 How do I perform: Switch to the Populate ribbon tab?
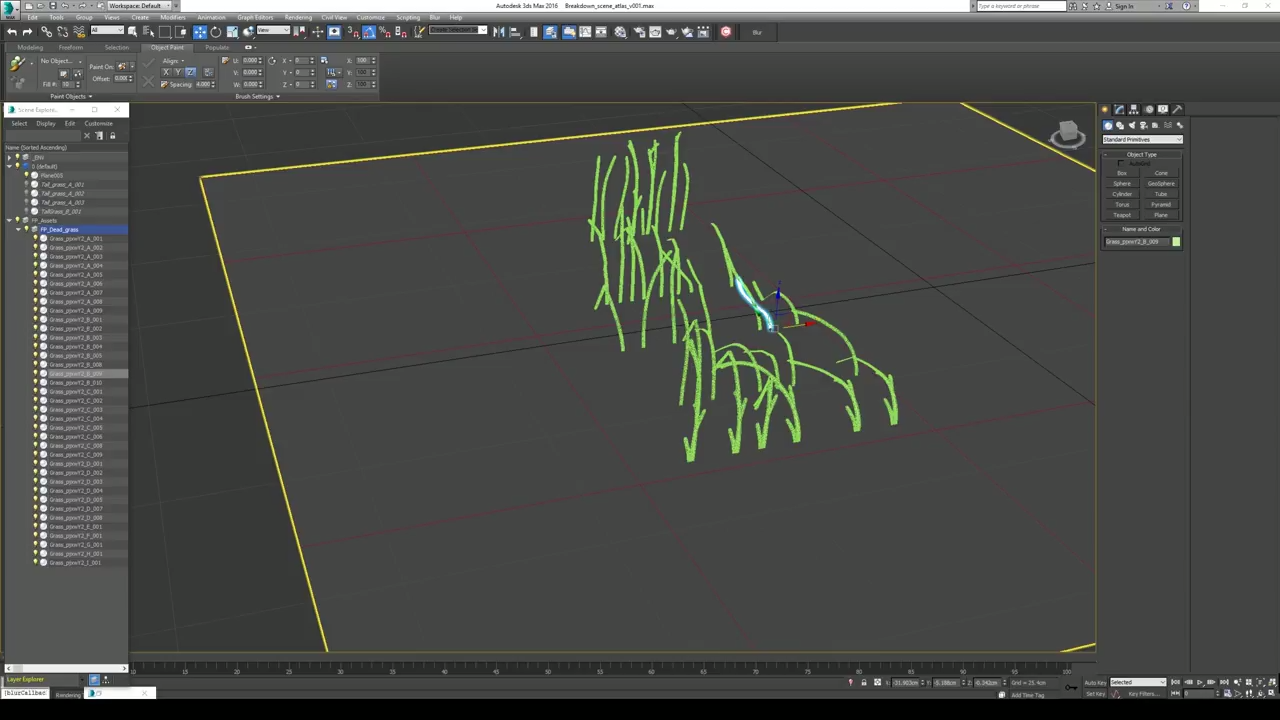coord(217,47)
